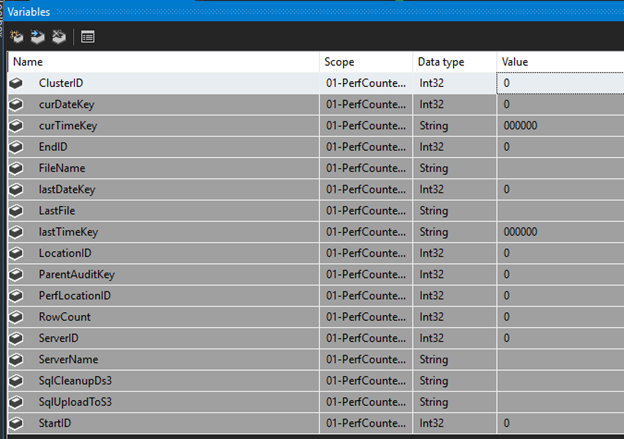Select the LocationID variable icon
Viewport: 624px width, 439px height.
click(x=16, y=253)
